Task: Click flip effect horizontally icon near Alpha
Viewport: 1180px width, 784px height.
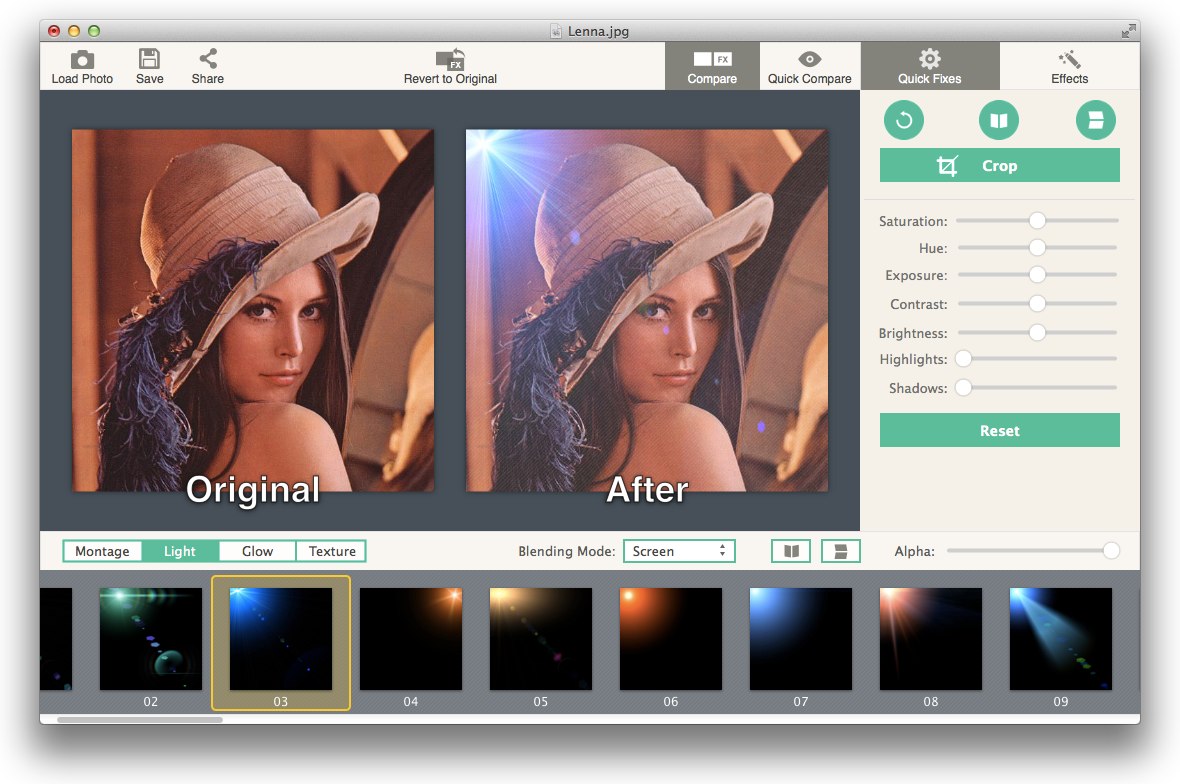Action: coord(791,552)
